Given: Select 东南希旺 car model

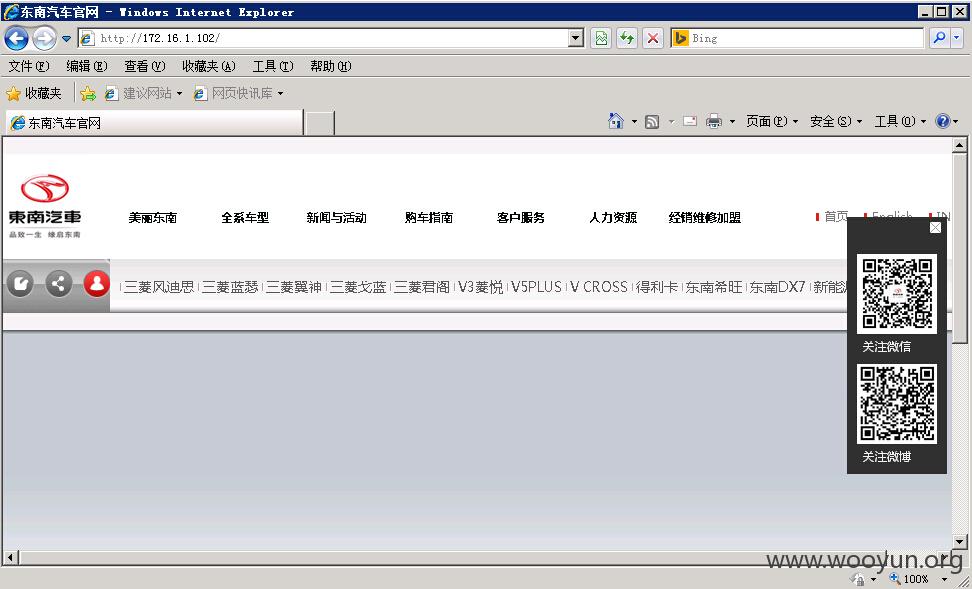Looking at the screenshot, I should pos(714,287).
